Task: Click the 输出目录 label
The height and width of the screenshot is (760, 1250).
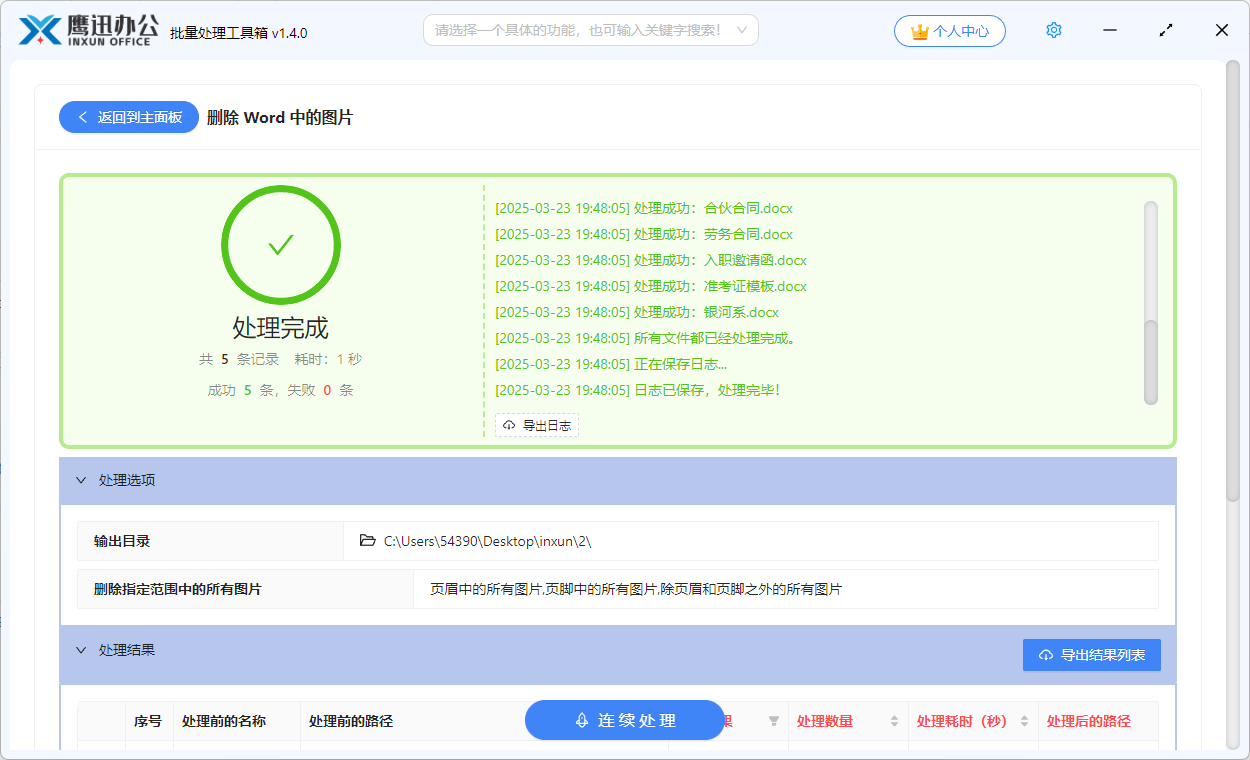Action: point(122,541)
